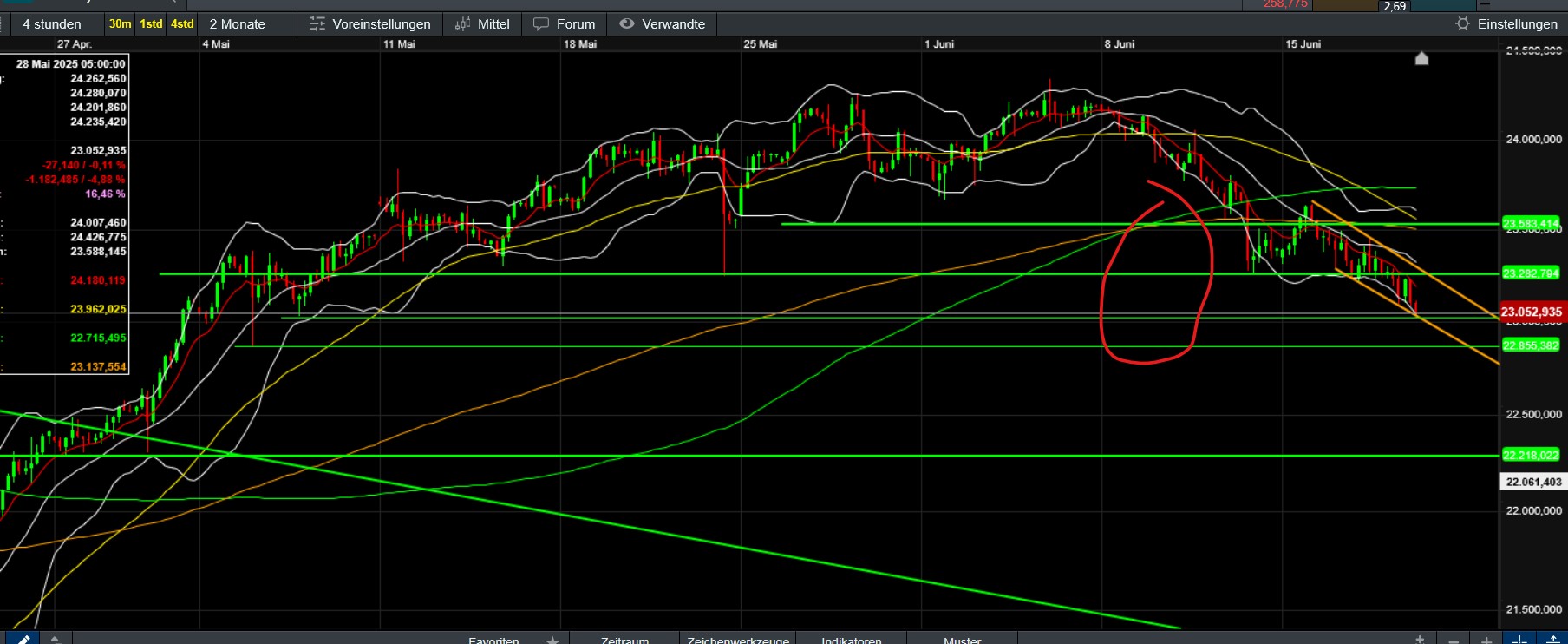Screen dimensions: 1568x644
Task: Click the '25 Mai' date on time axis
Action: pyautogui.click(x=760, y=44)
